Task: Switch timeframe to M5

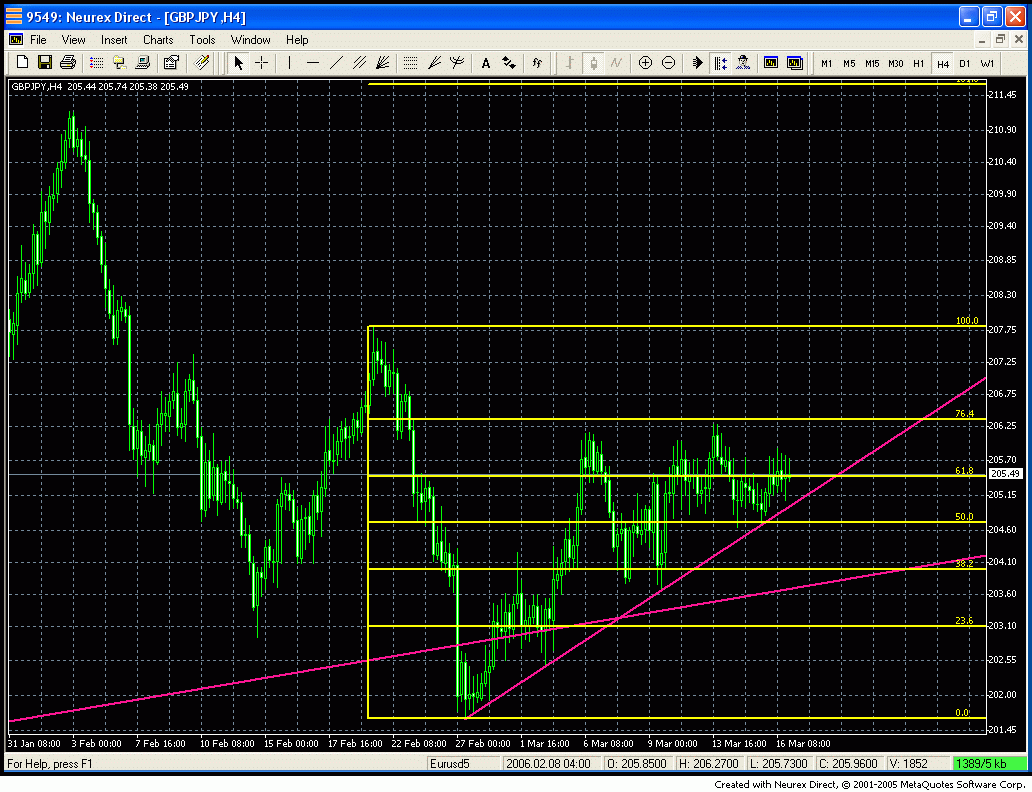Action: (x=850, y=63)
